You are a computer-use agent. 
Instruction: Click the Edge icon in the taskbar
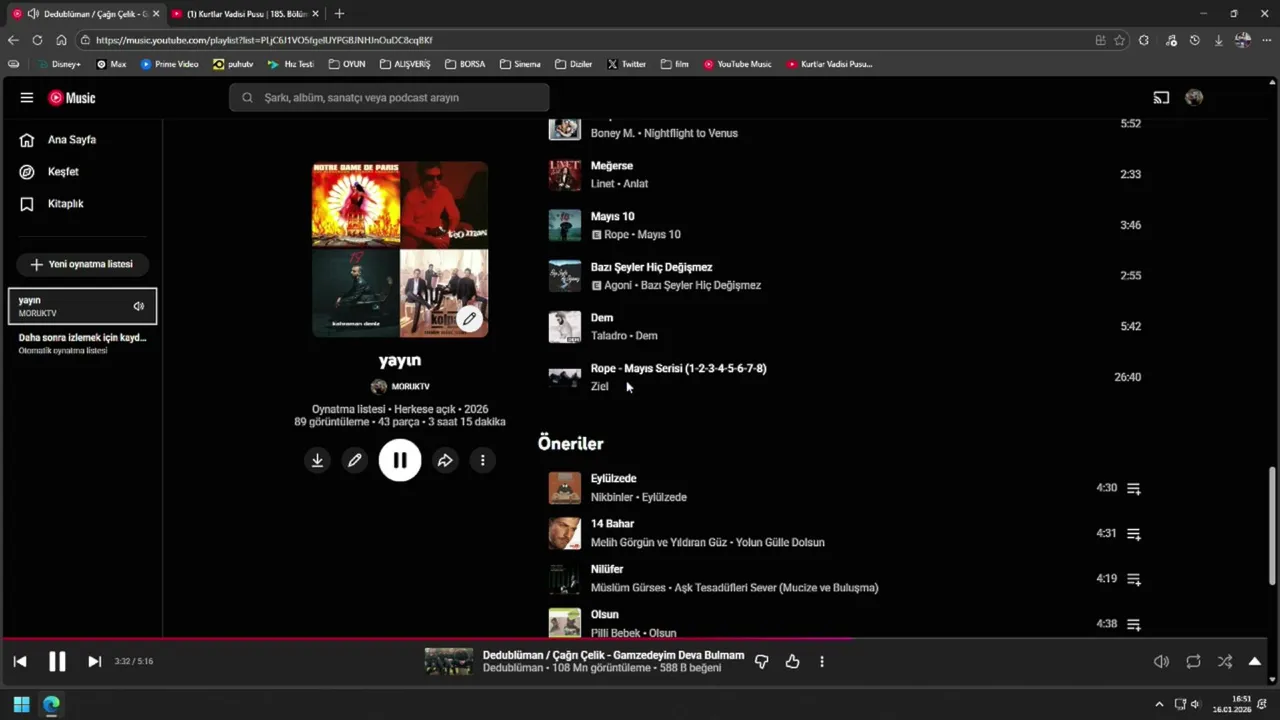51,704
